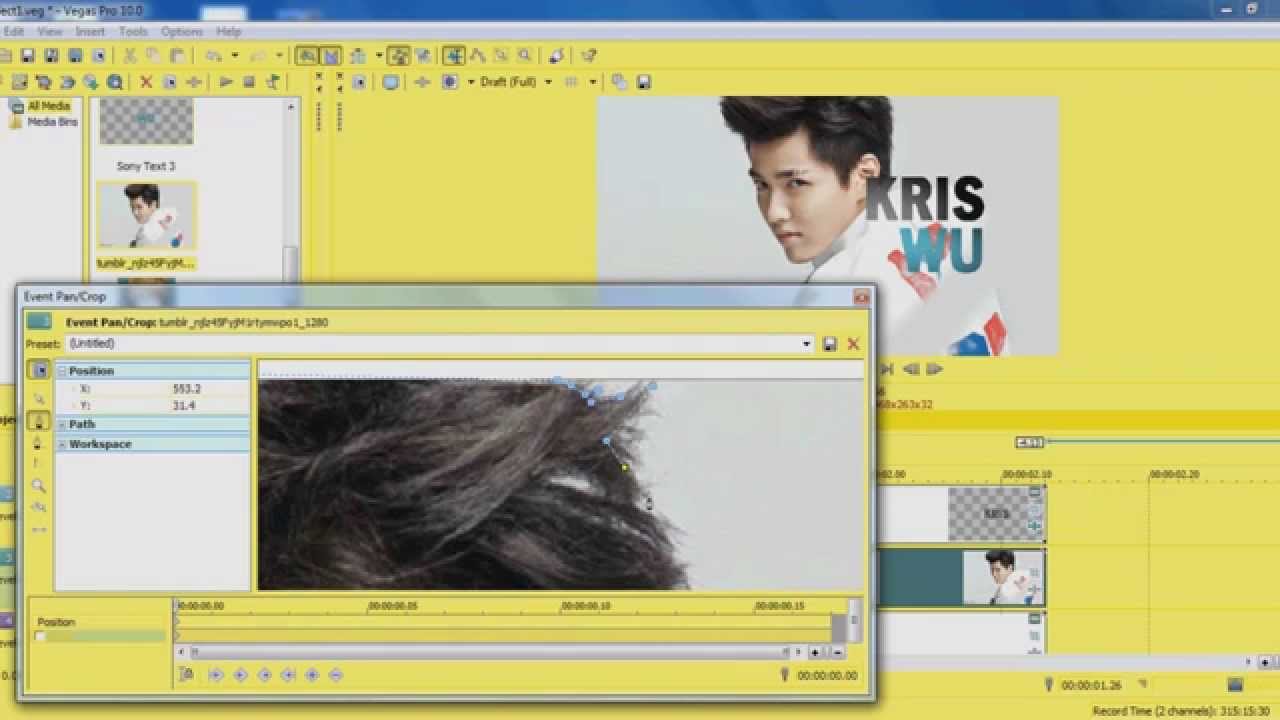Open the Tools menu
Viewport: 1280px width, 720px height.
133,31
